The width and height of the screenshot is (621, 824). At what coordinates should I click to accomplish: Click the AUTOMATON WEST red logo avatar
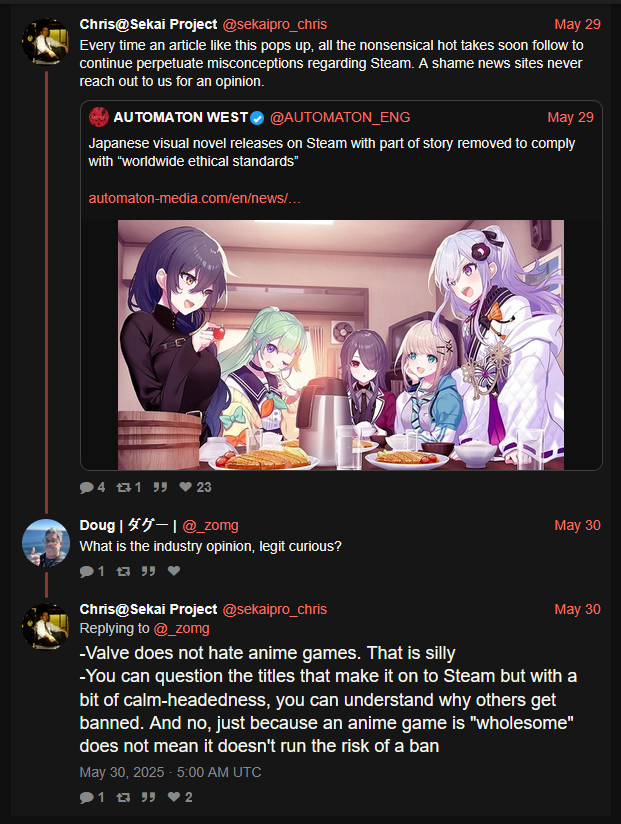[x=98, y=117]
